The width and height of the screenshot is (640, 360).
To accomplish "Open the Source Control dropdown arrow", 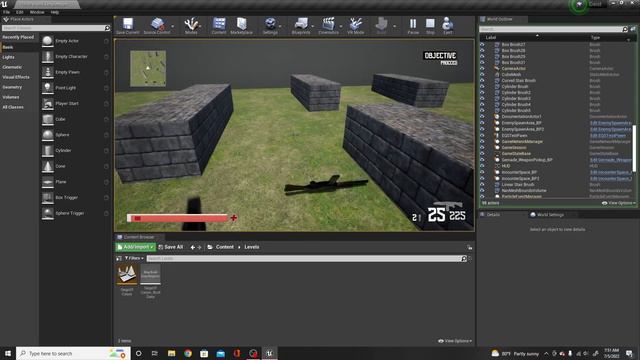I will (172, 27).
